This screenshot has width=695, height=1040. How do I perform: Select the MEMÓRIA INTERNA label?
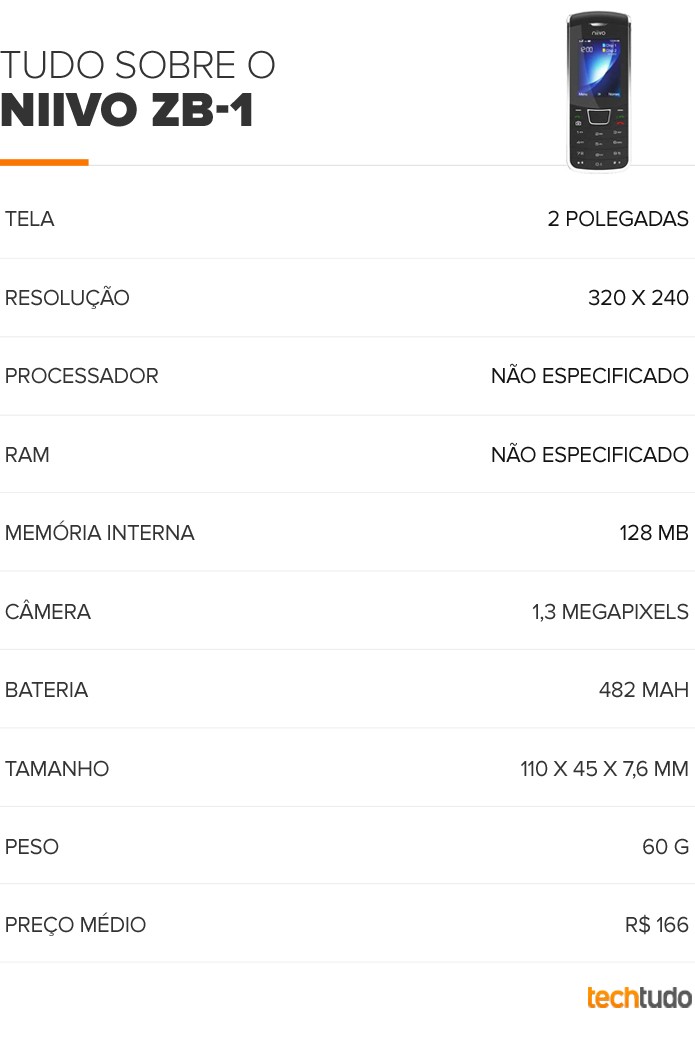pyautogui.click(x=99, y=533)
